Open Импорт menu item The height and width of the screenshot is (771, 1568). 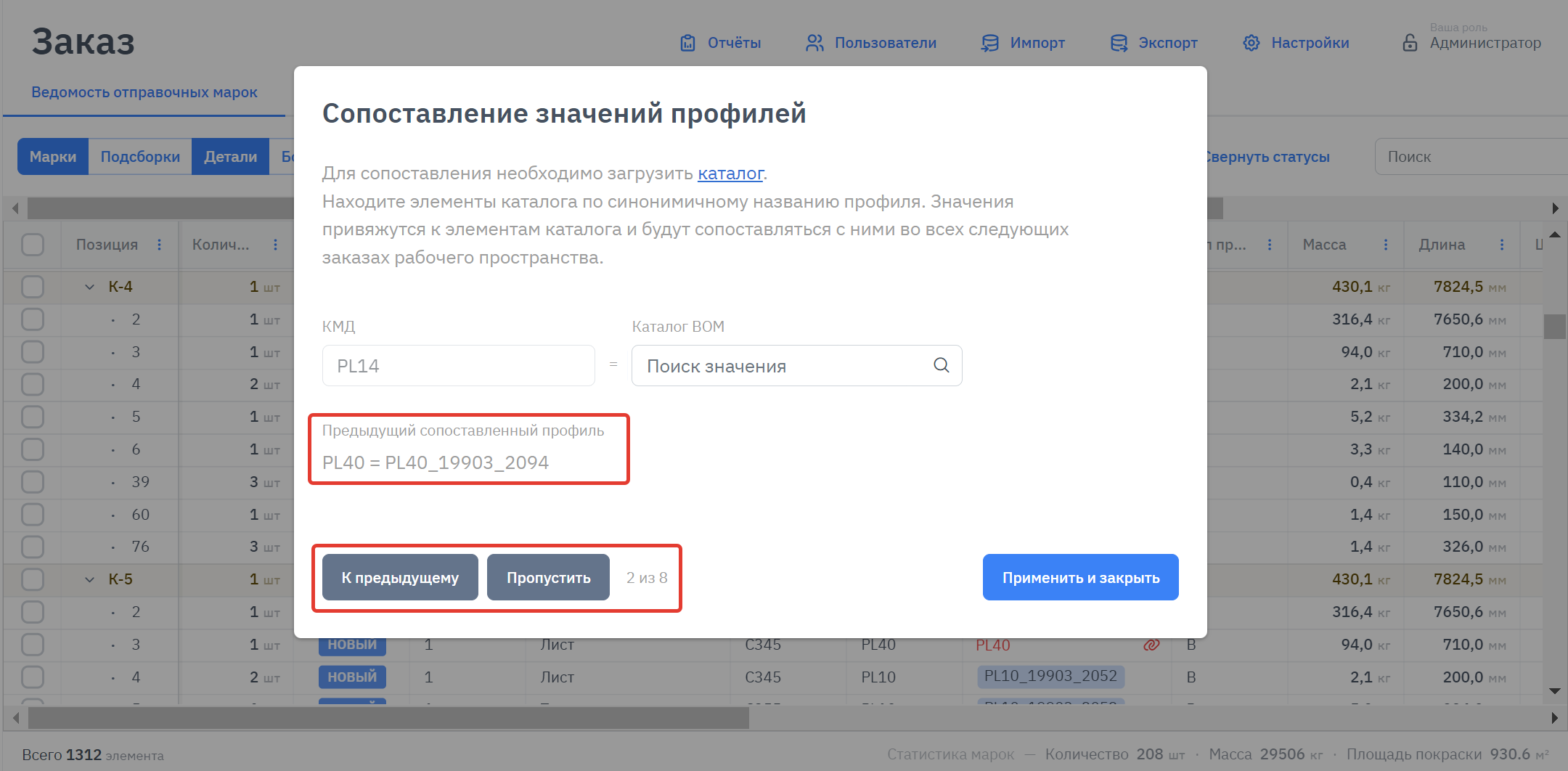[1037, 43]
